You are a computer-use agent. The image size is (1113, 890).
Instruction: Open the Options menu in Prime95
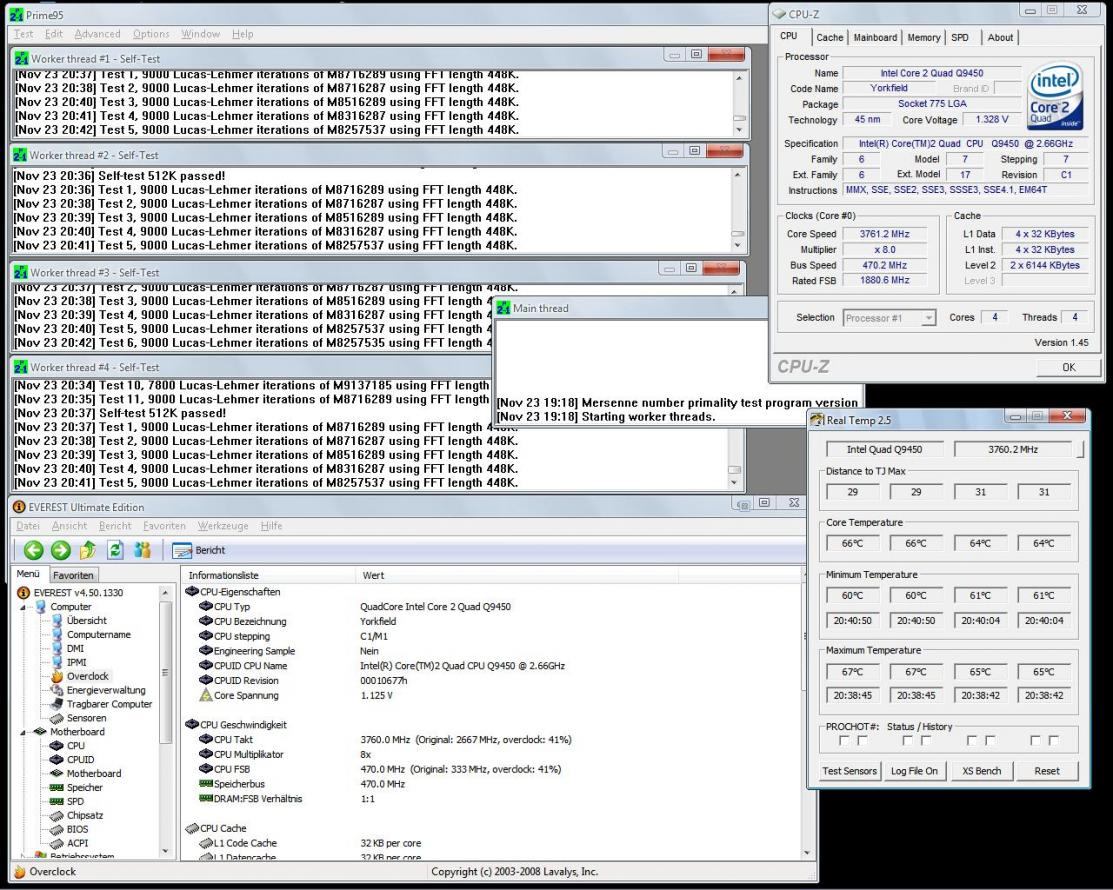click(151, 33)
